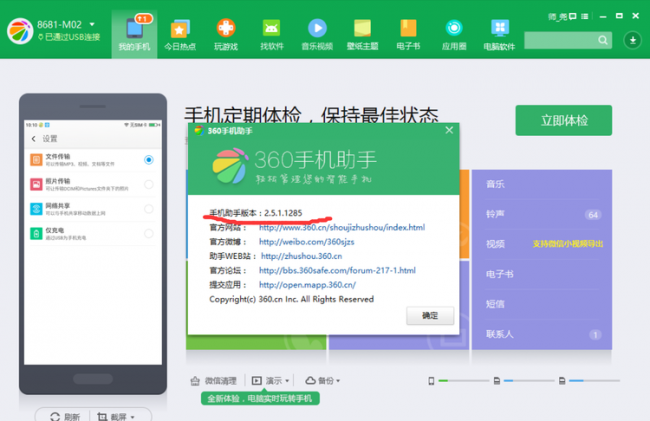
Task: Click the 网络共享 blue icon on phone
Action: click(x=36, y=209)
